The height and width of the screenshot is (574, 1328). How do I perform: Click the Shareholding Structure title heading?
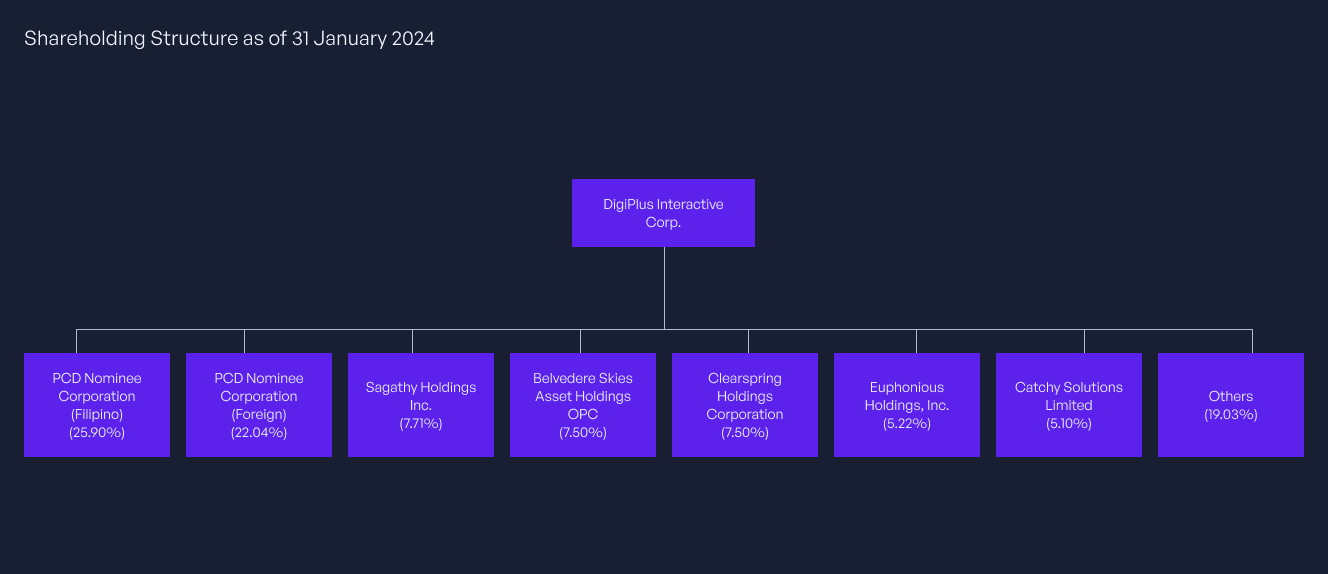tap(229, 39)
